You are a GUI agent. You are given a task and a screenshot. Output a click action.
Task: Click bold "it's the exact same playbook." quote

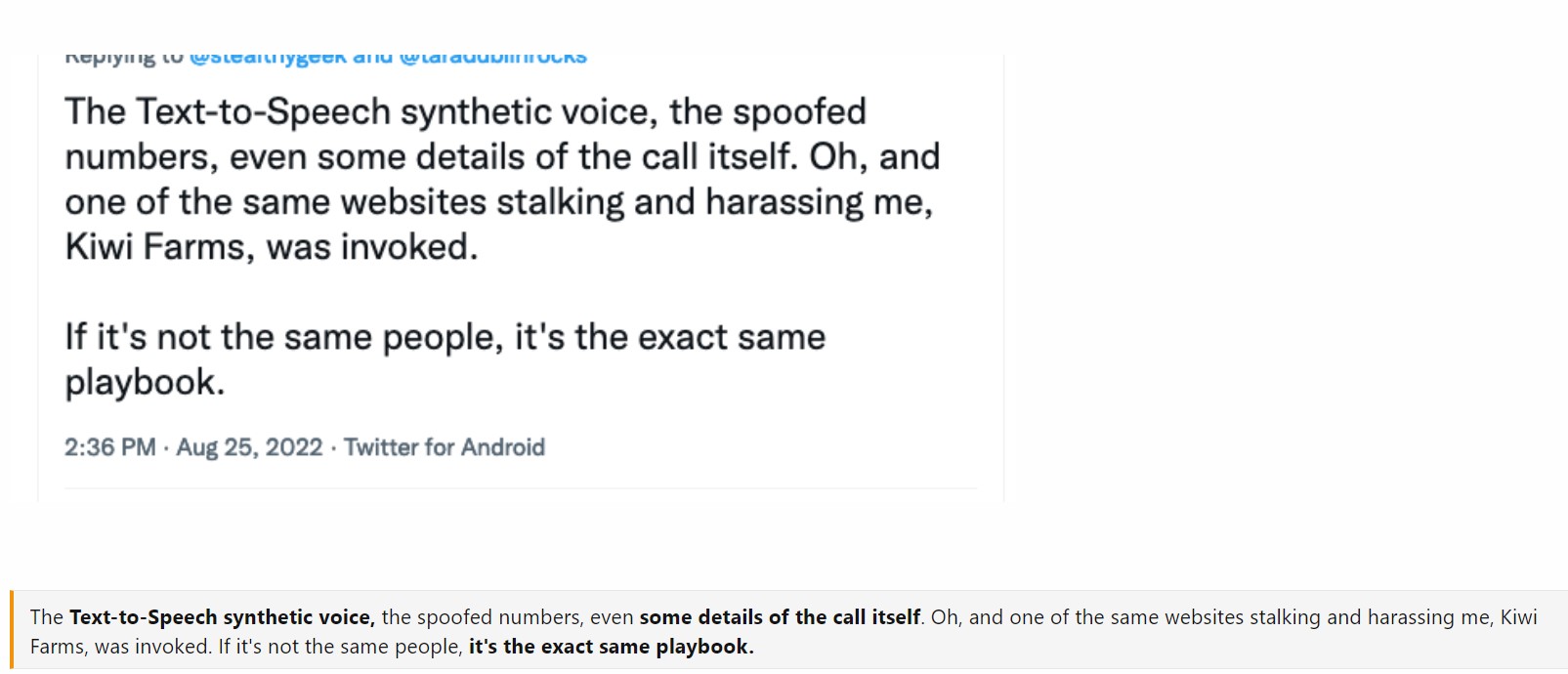[611, 647]
